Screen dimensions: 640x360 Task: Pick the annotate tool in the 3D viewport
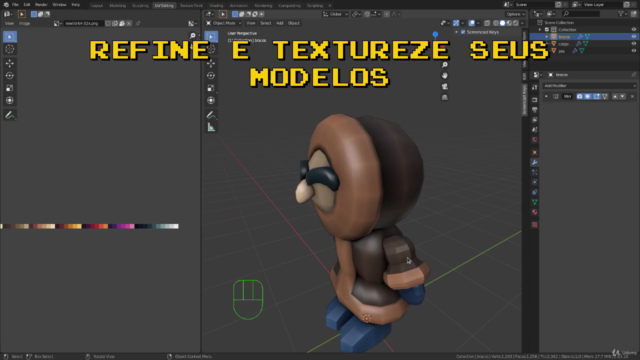211,115
